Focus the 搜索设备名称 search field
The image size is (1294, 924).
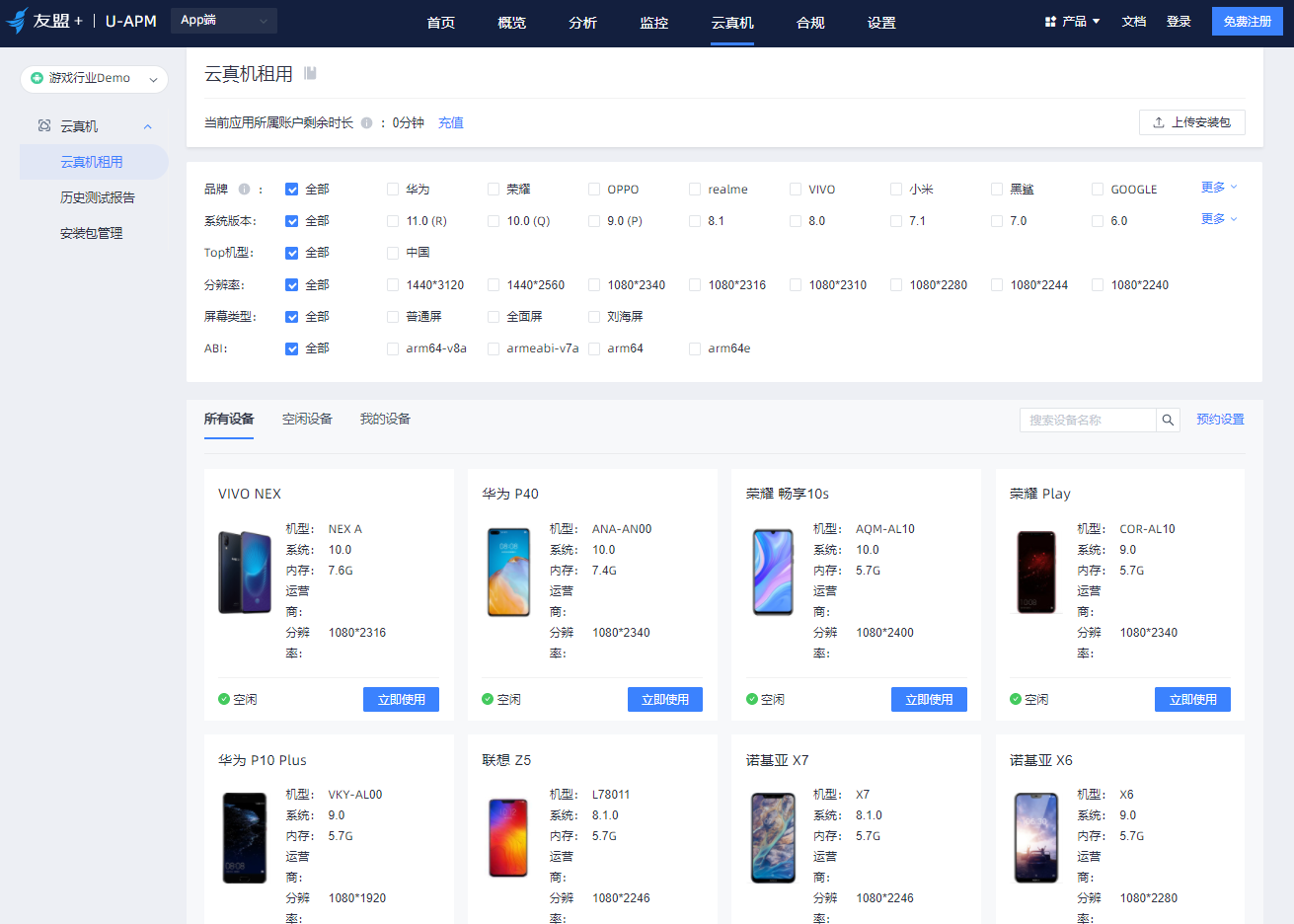pyautogui.click(x=1088, y=420)
